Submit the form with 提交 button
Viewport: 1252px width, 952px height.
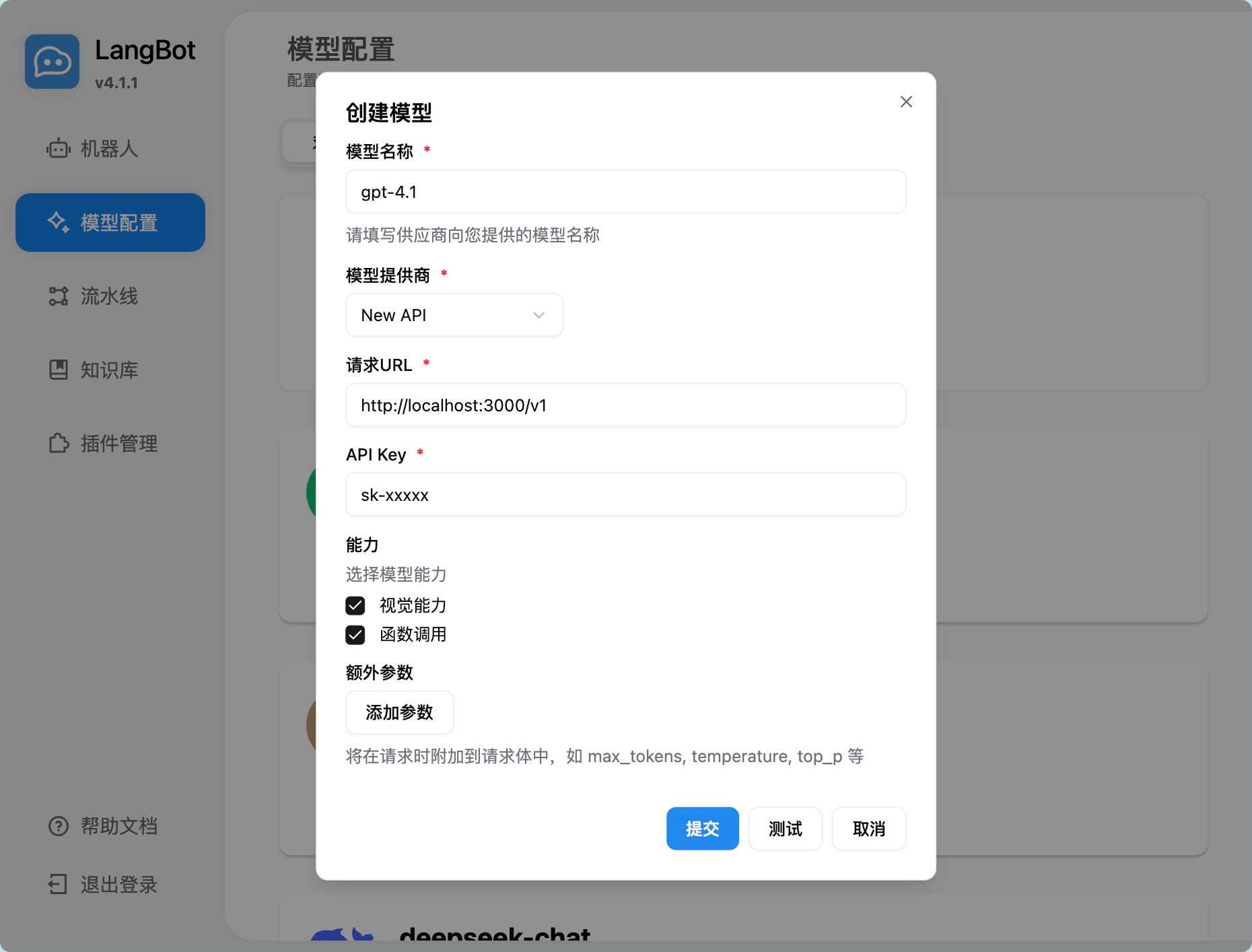(x=702, y=829)
